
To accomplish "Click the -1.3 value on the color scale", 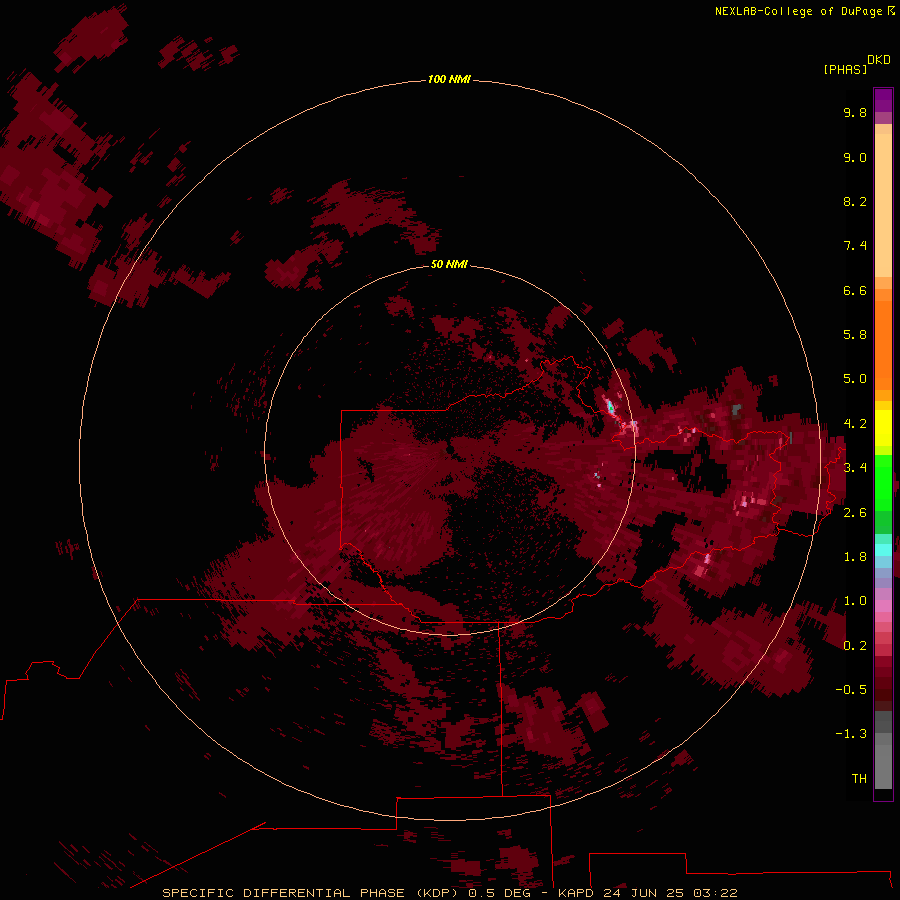I will pyautogui.click(x=851, y=734).
